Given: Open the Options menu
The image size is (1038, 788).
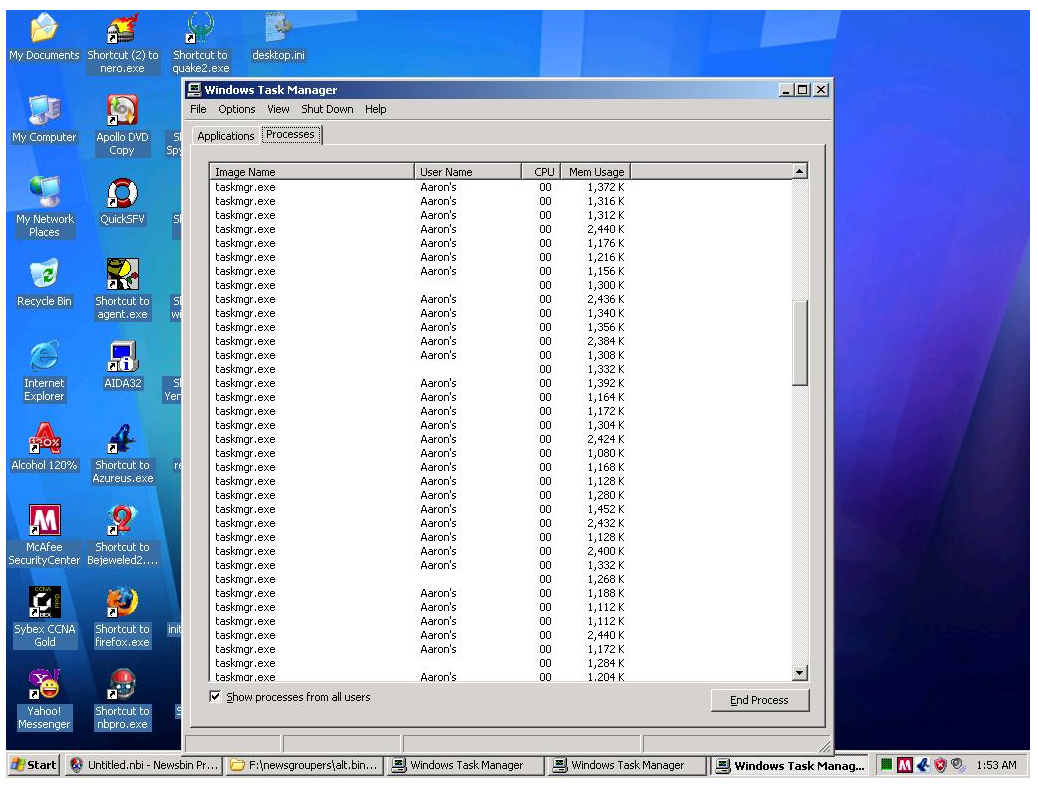Looking at the screenshot, I should point(236,109).
